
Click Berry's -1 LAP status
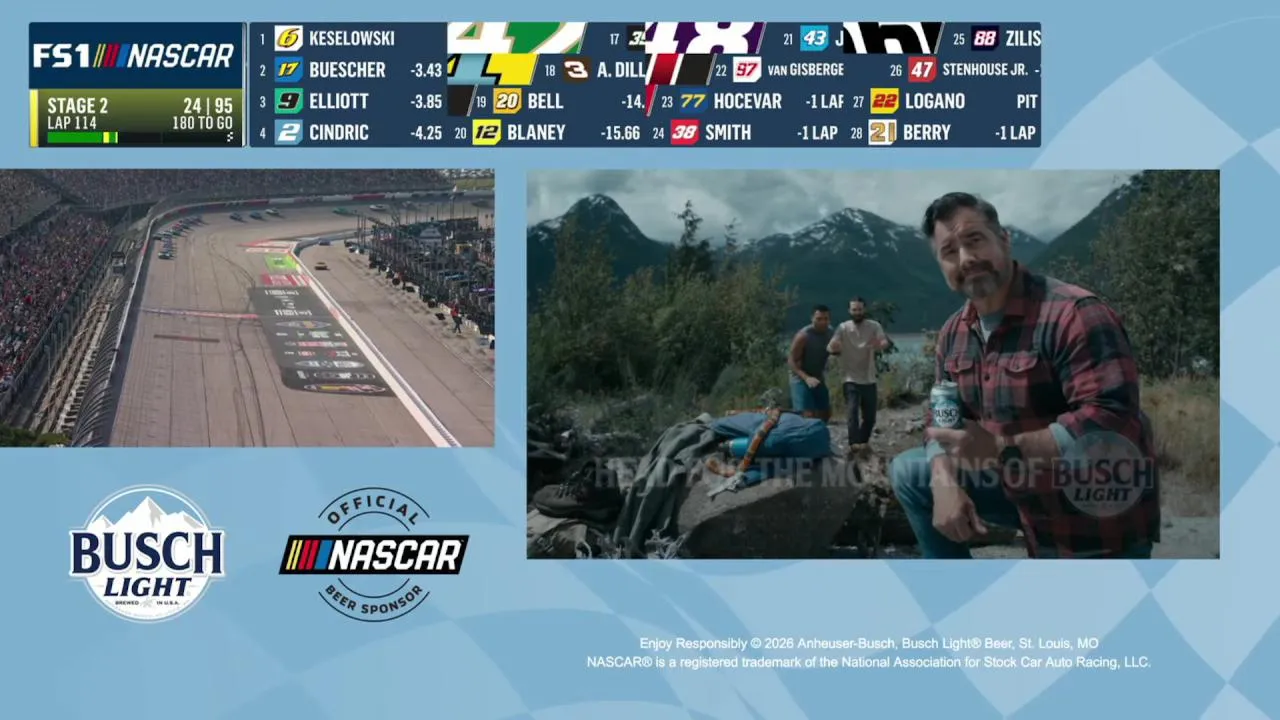click(1015, 132)
